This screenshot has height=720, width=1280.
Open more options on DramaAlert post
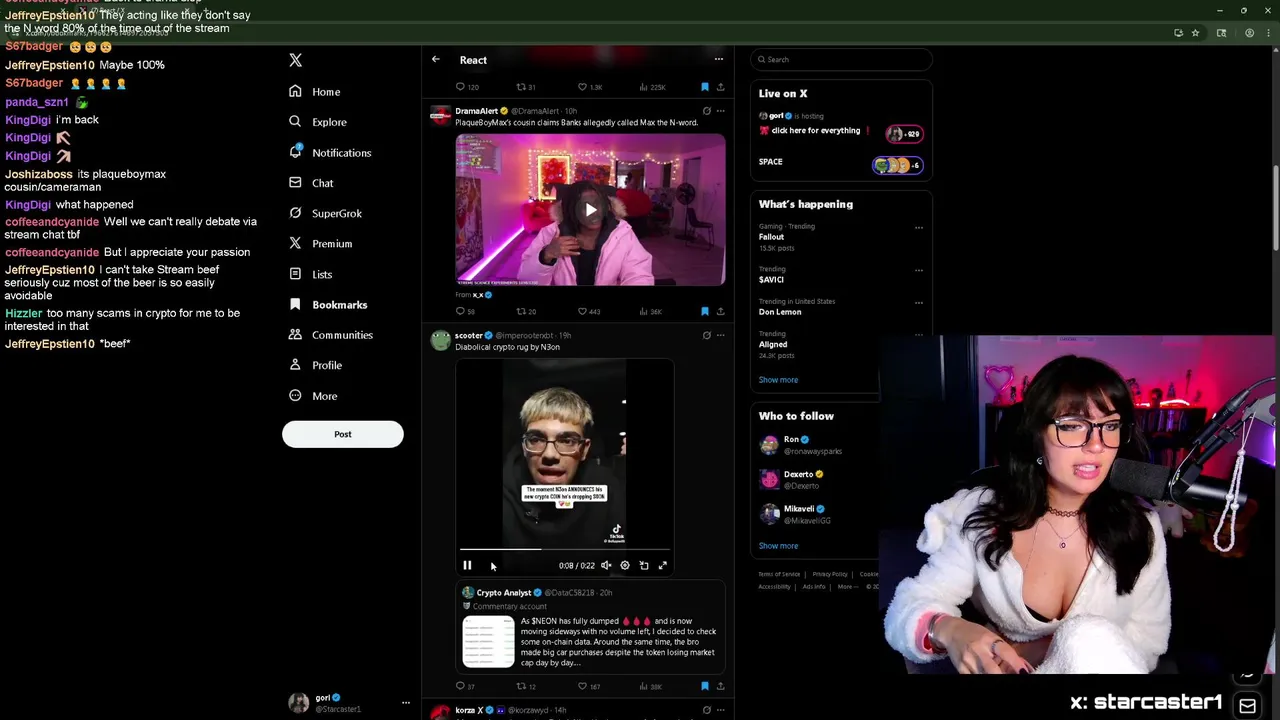click(720, 111)
